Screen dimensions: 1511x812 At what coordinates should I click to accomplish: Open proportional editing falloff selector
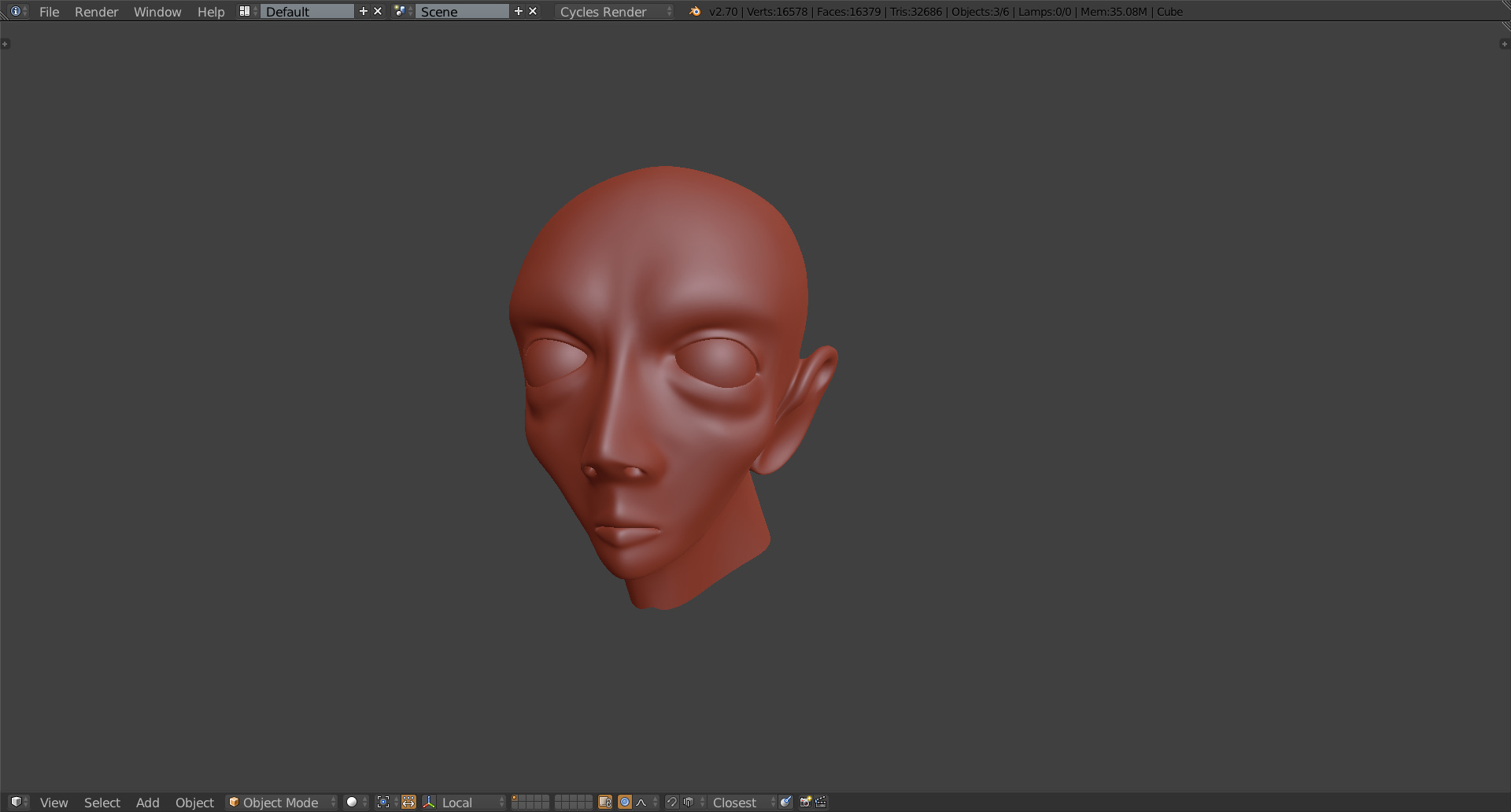[646, 802]
